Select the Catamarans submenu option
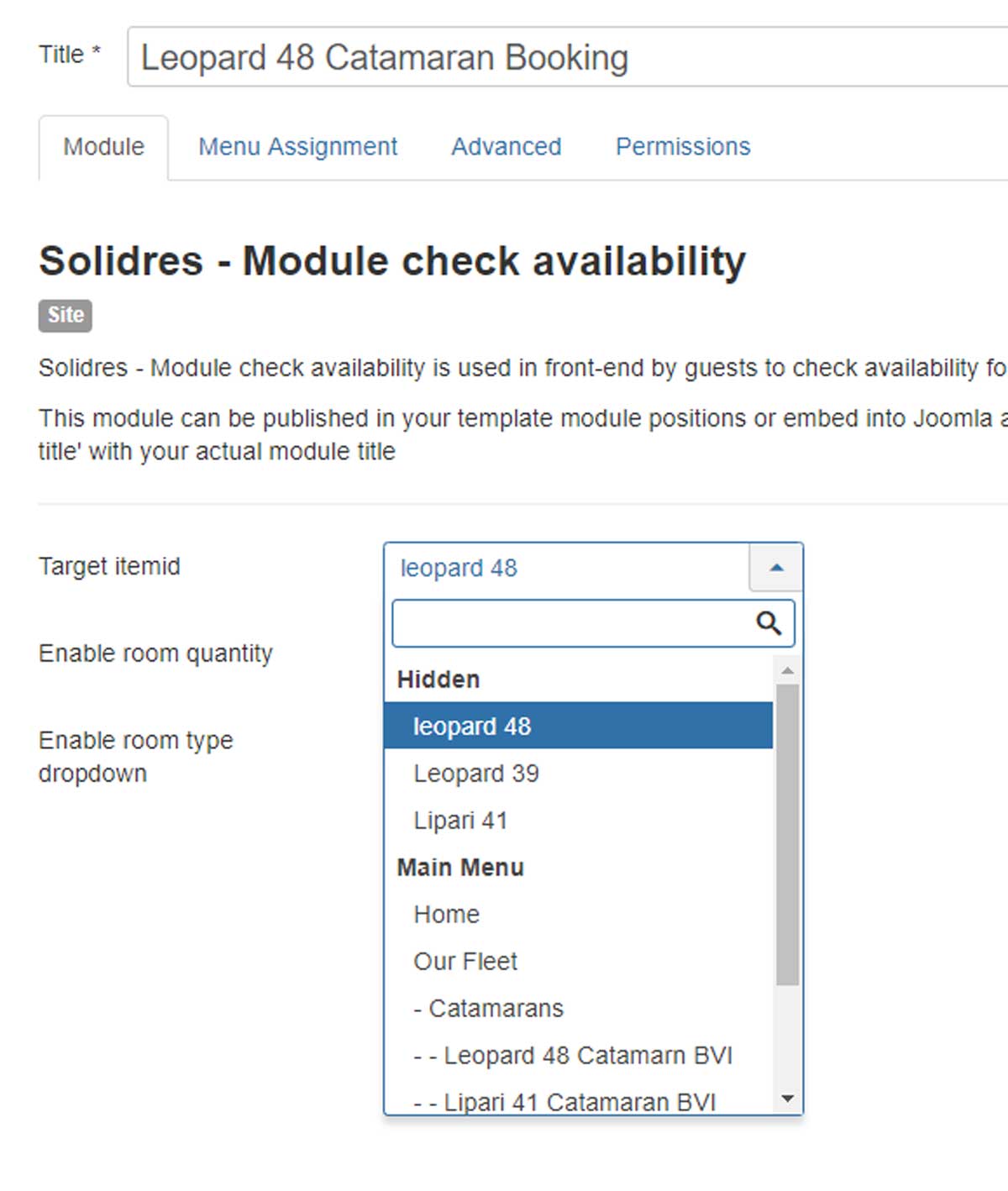This screenshot has width=1008, height=1191. (489, 1008)
